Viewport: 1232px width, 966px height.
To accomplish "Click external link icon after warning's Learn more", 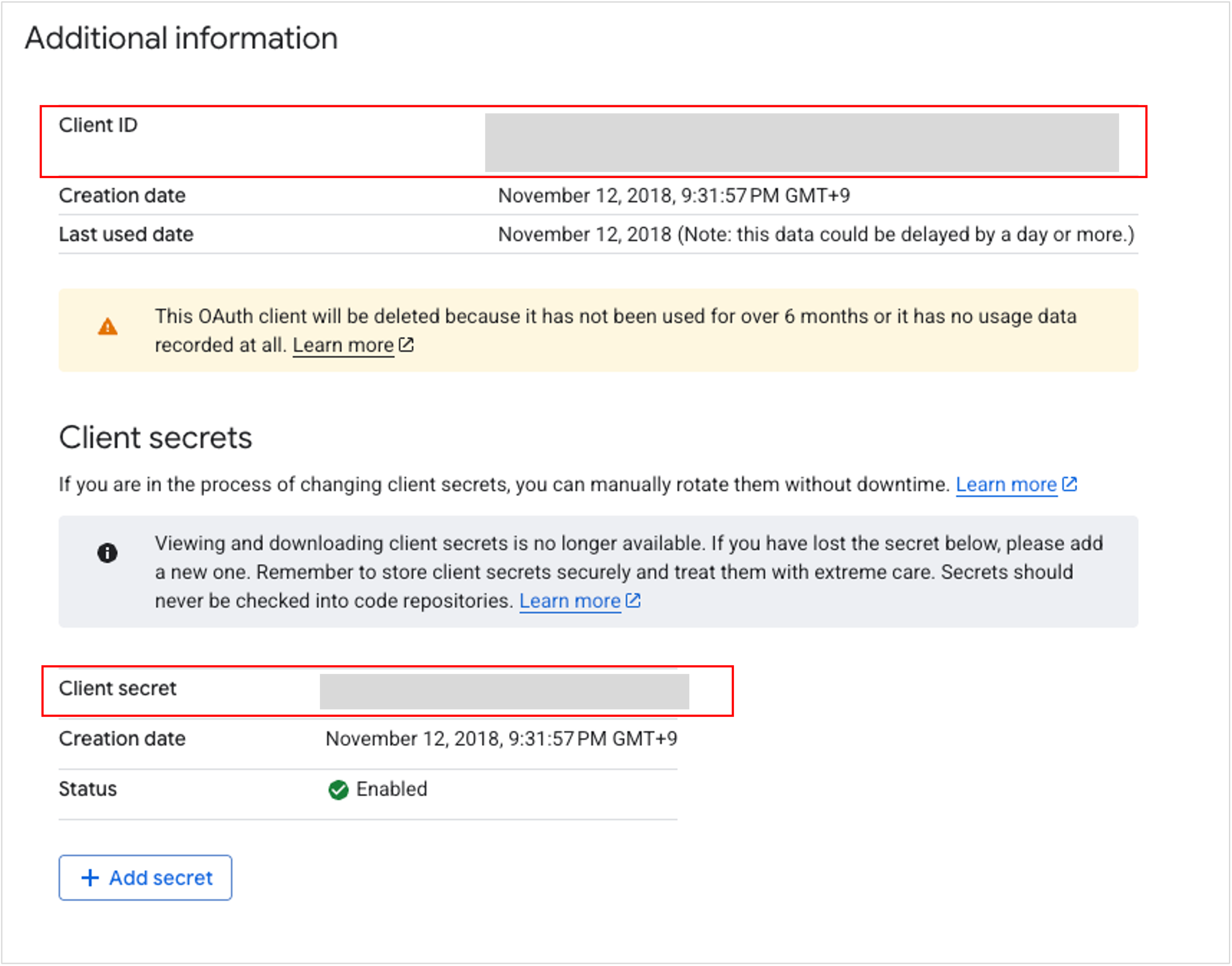I will [x=407, y=345].
